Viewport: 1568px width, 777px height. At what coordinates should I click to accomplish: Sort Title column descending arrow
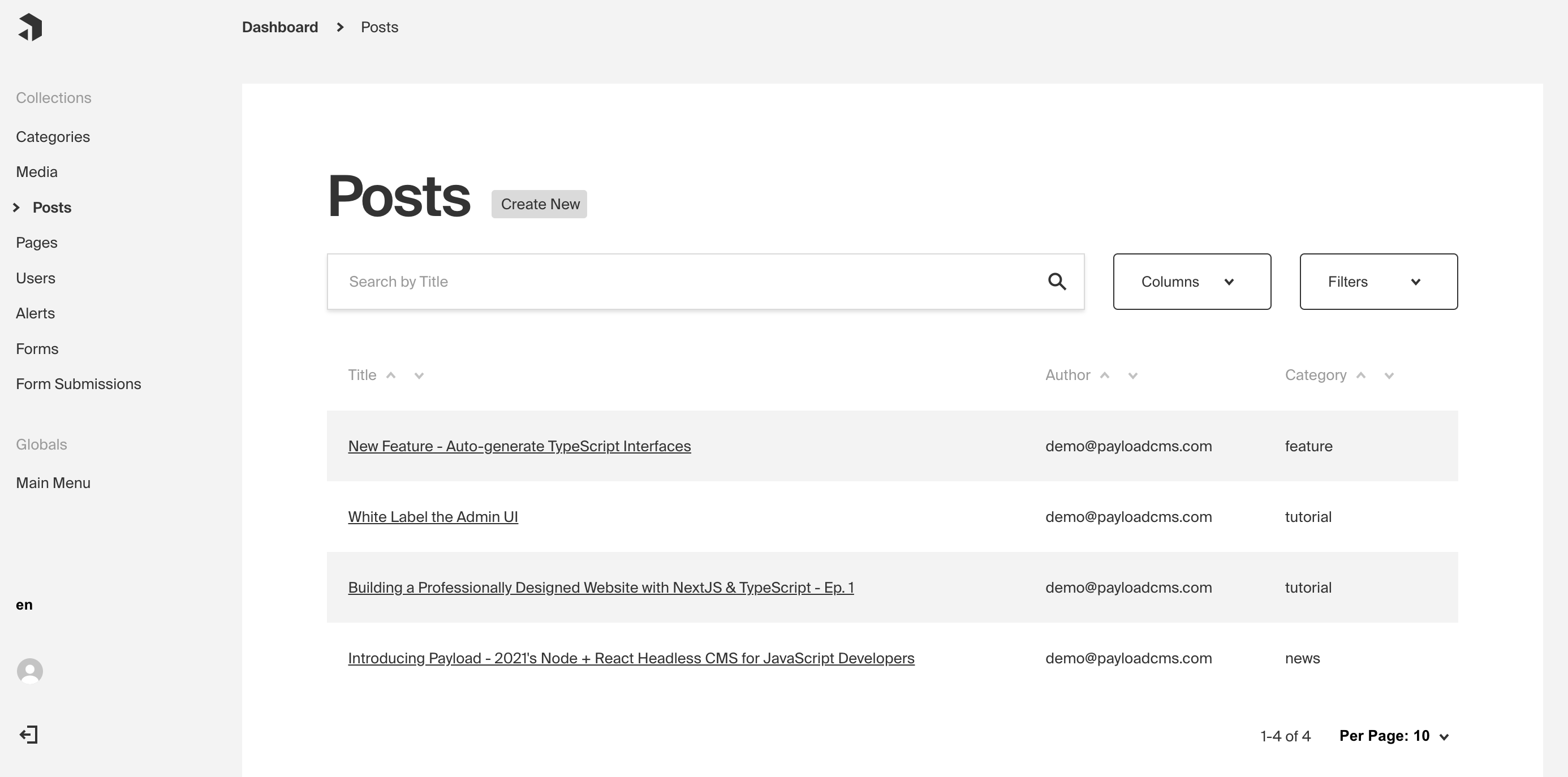click(419, 375)
